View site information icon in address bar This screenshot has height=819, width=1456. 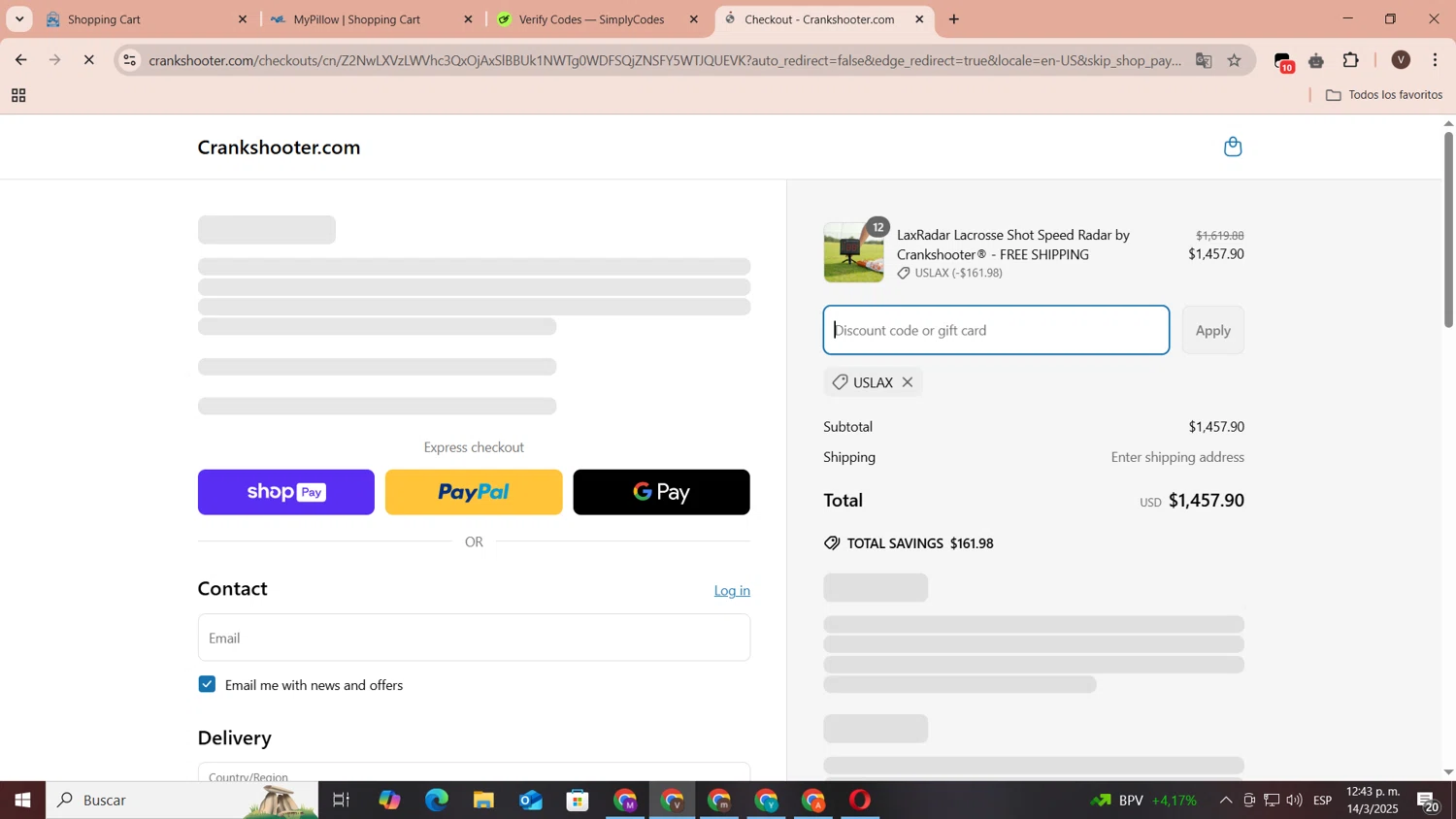point(130,60)
